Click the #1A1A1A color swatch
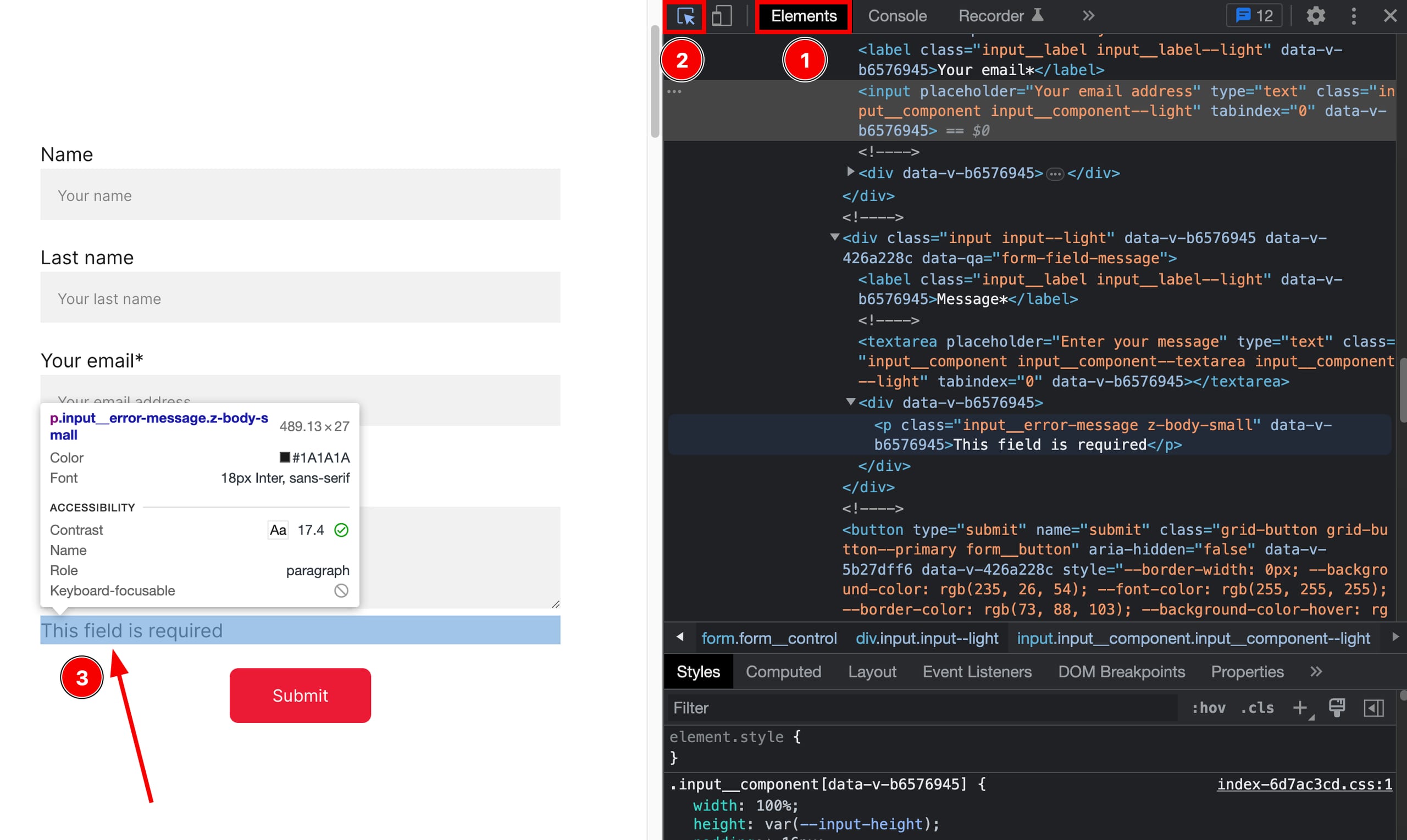The width and height of the screenshot is (1407, 840). 285,458
